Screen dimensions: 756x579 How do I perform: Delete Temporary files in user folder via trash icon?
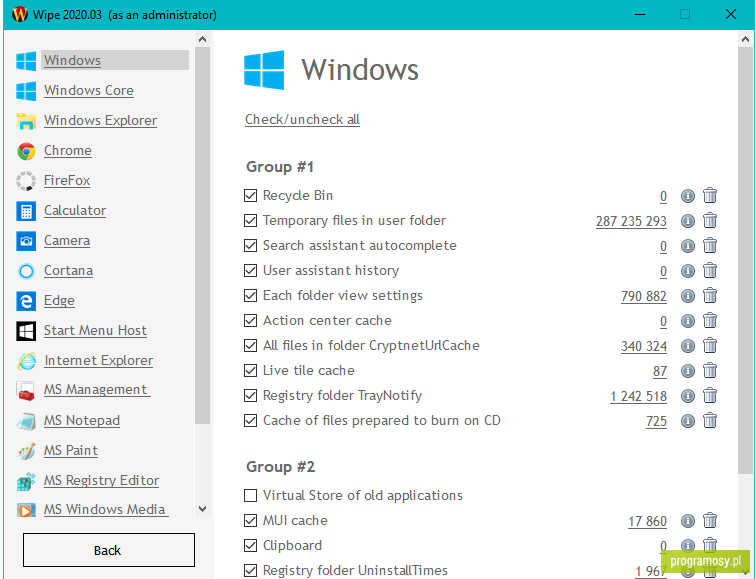(x=710, y=220)
